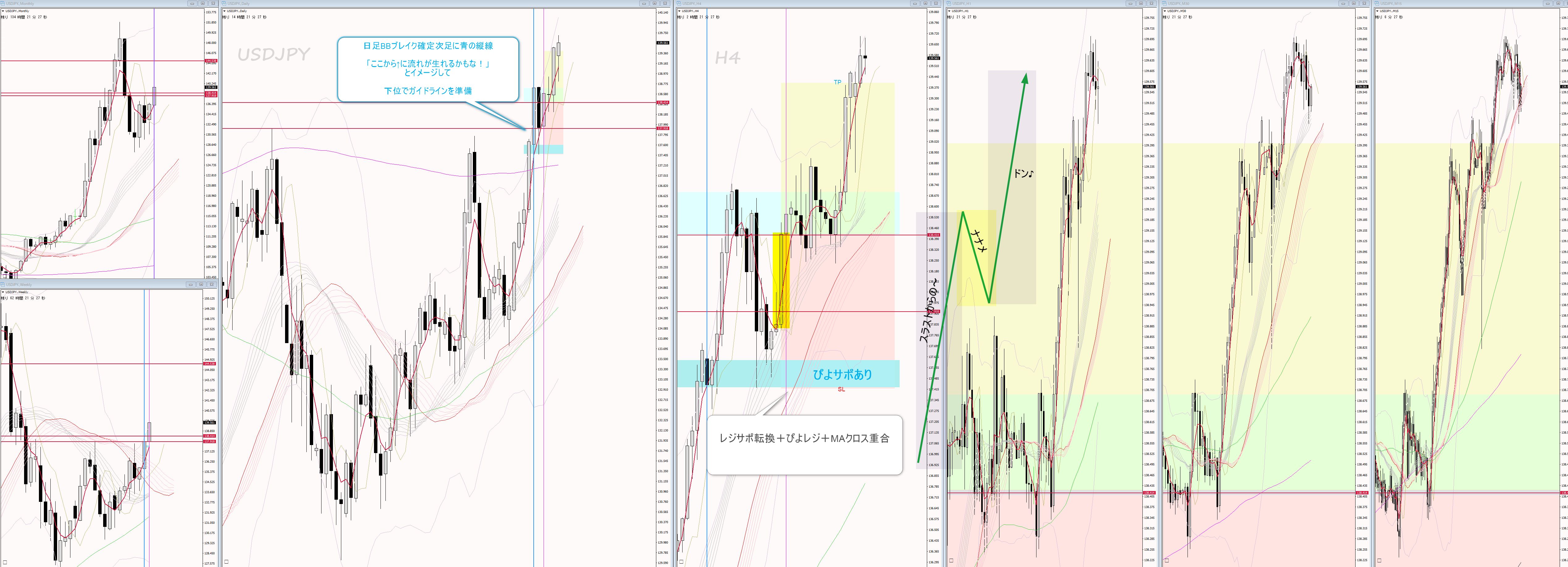
Task: Expand the USDJPY Monthly chart label triangle
Action: (3, 11)
